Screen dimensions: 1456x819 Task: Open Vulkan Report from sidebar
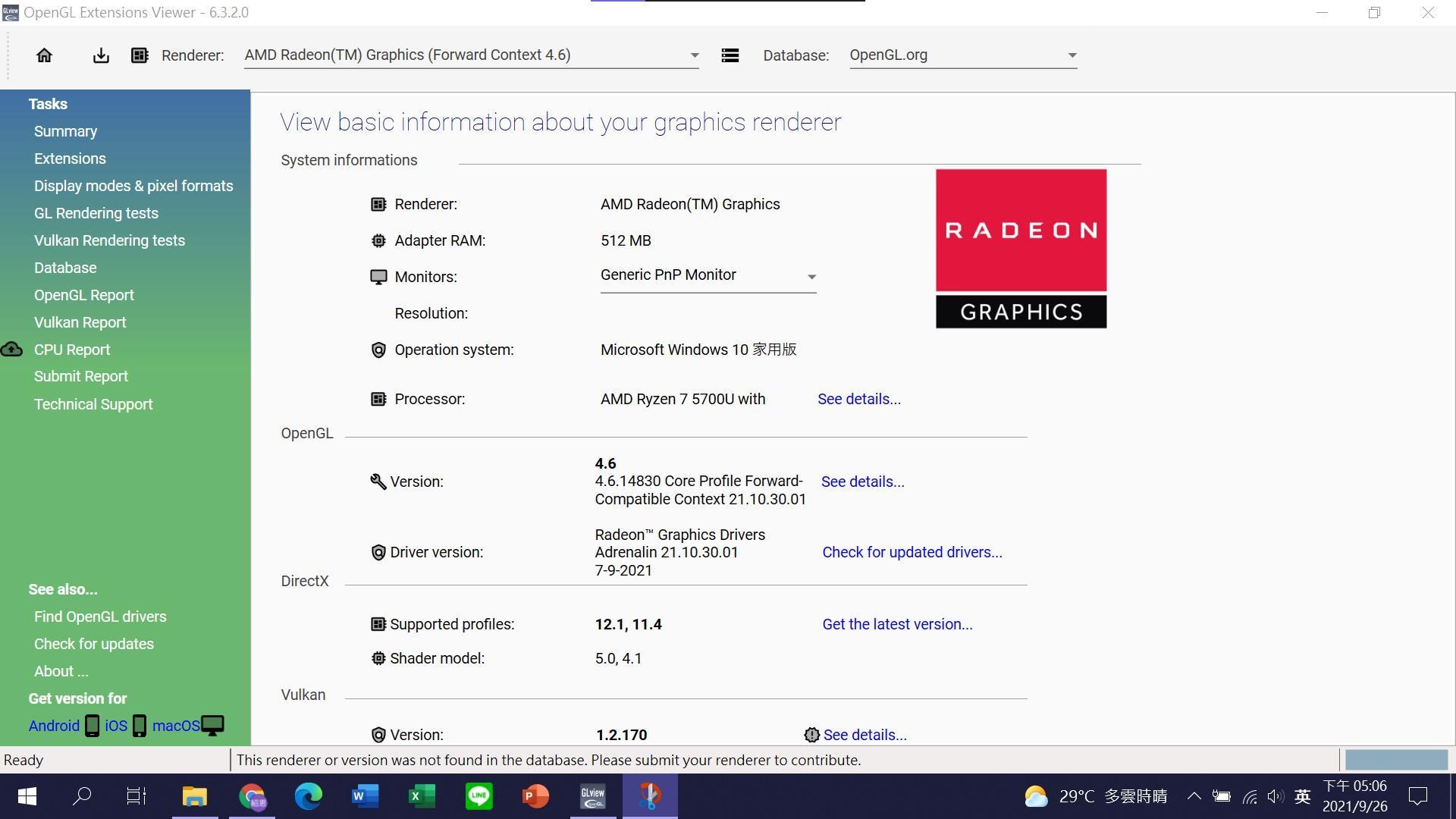(80, 322)
